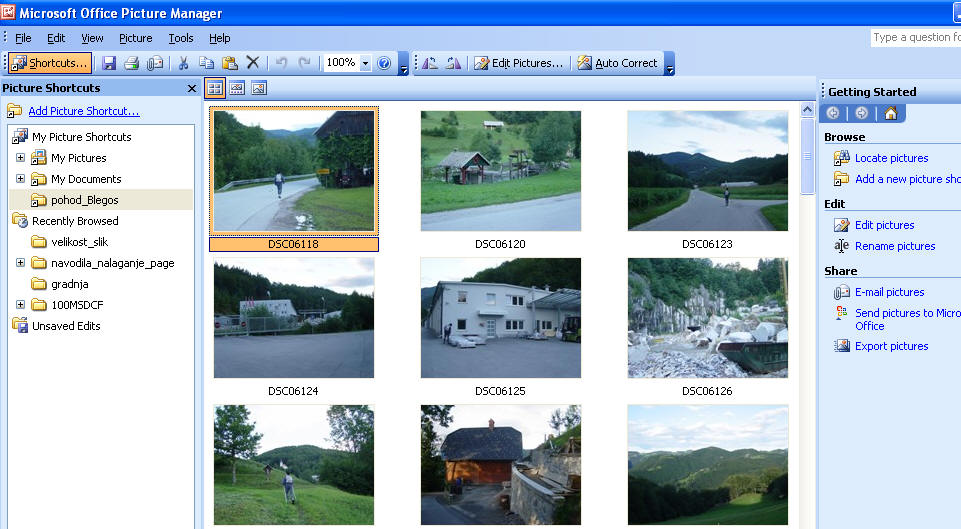
Task: Click the Delete X icon in toolbar
Action: click(x=253, y=63)
